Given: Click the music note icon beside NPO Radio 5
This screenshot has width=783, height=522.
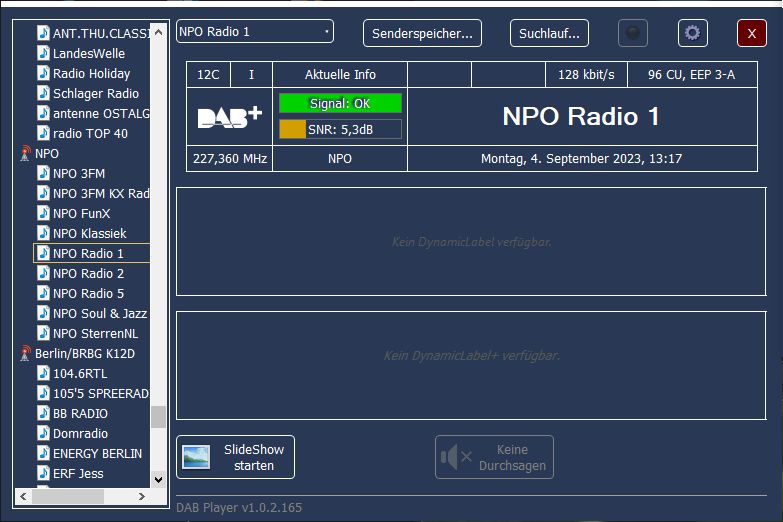Looking at the screenshot, I should pos(43,293).
